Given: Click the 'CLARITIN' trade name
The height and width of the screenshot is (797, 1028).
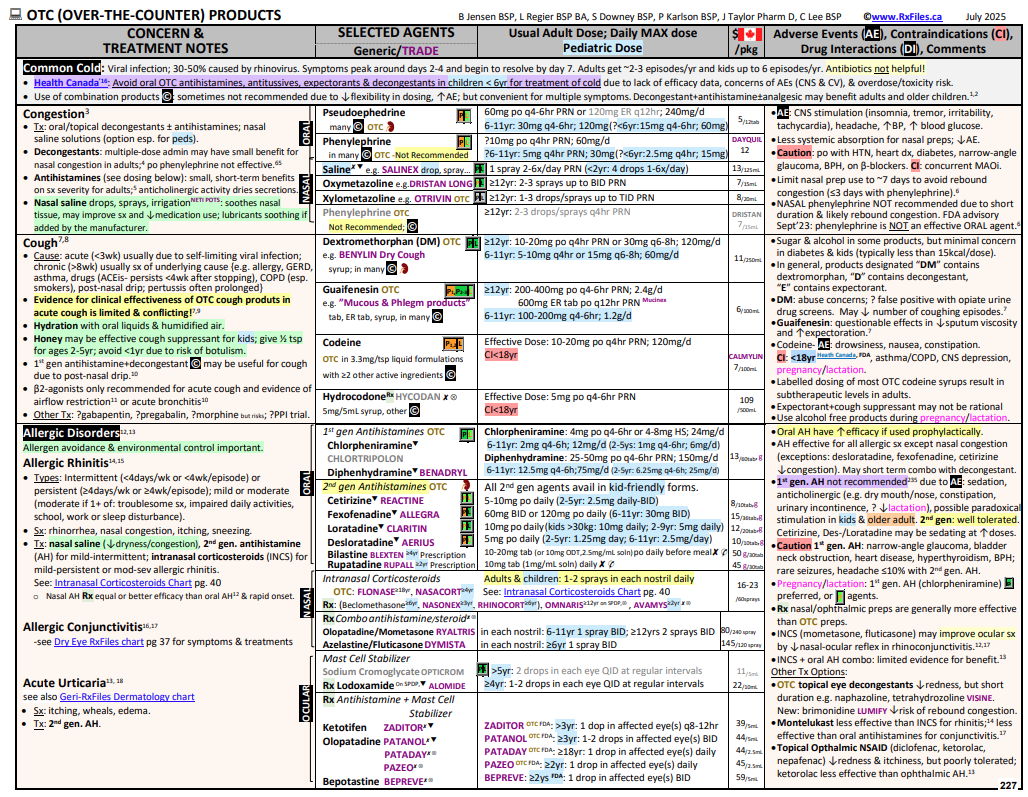Looking at the screenshot, I should (406, 529).
